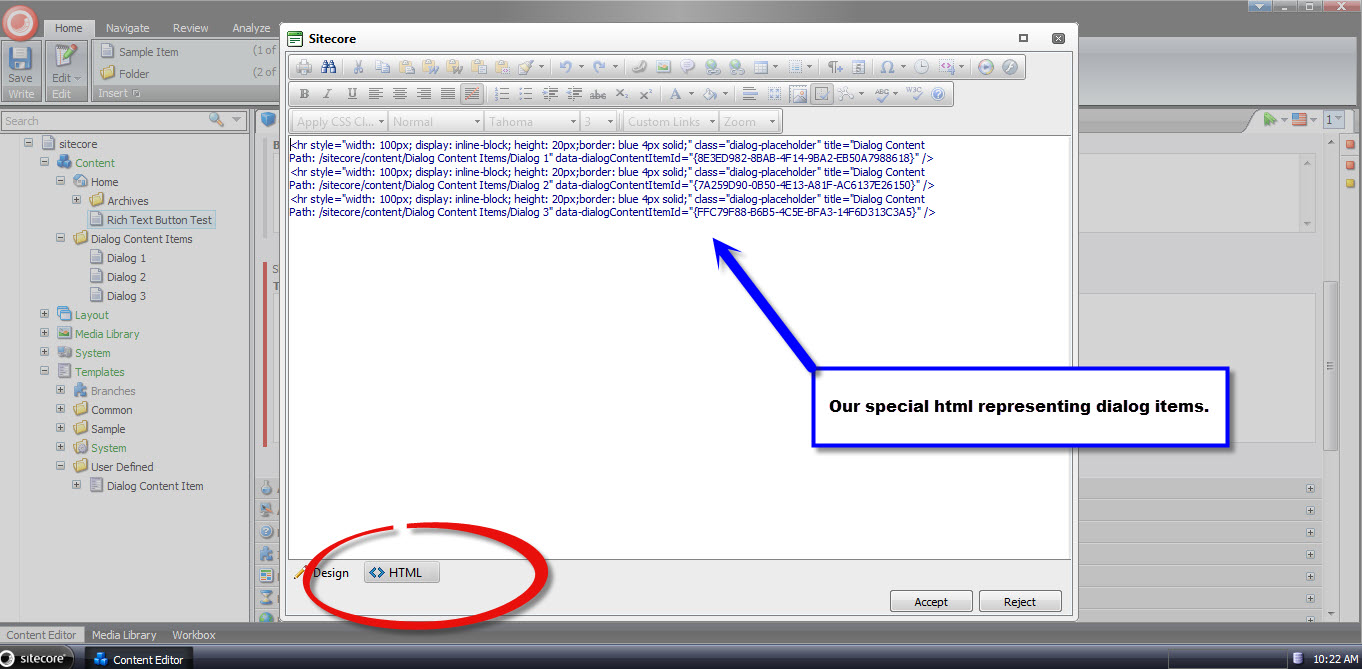
Task: Collapse the Dialog Content Items tree node
Action: point(61,239)
